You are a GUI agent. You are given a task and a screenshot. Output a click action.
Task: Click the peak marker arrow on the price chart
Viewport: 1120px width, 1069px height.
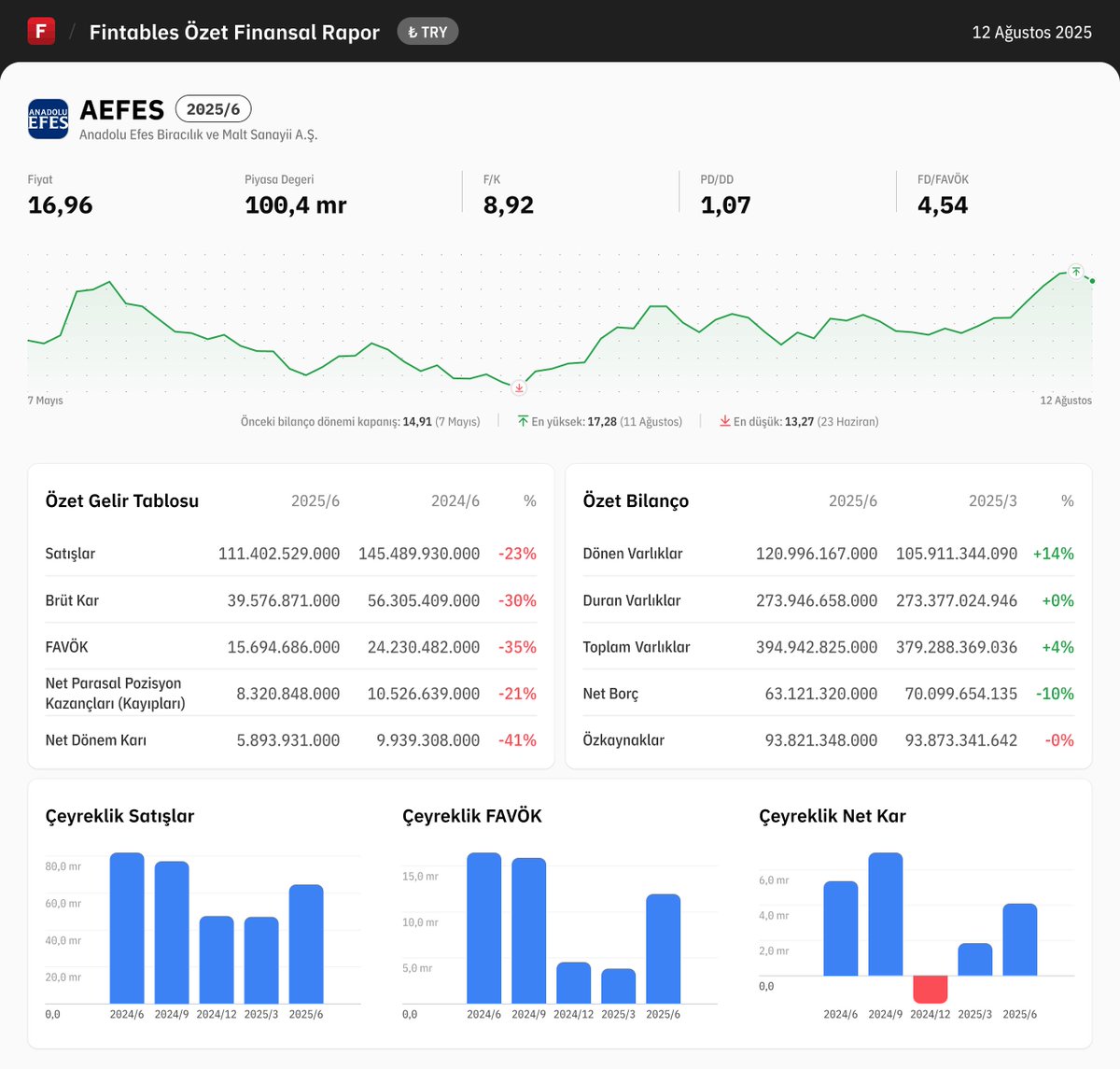coord(1075,274)
